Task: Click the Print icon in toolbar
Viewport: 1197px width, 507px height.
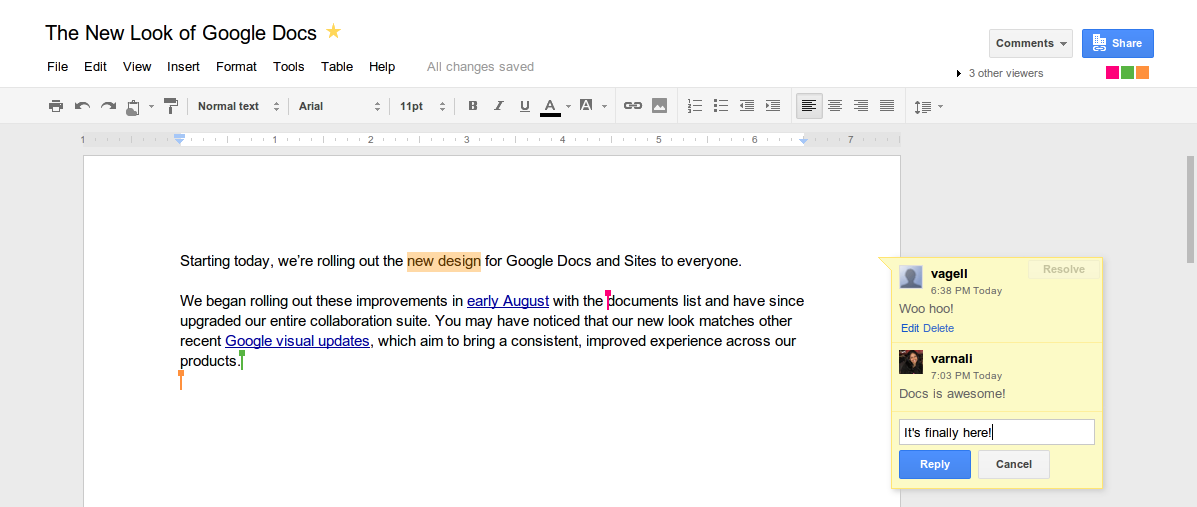Action: (56, 106)
